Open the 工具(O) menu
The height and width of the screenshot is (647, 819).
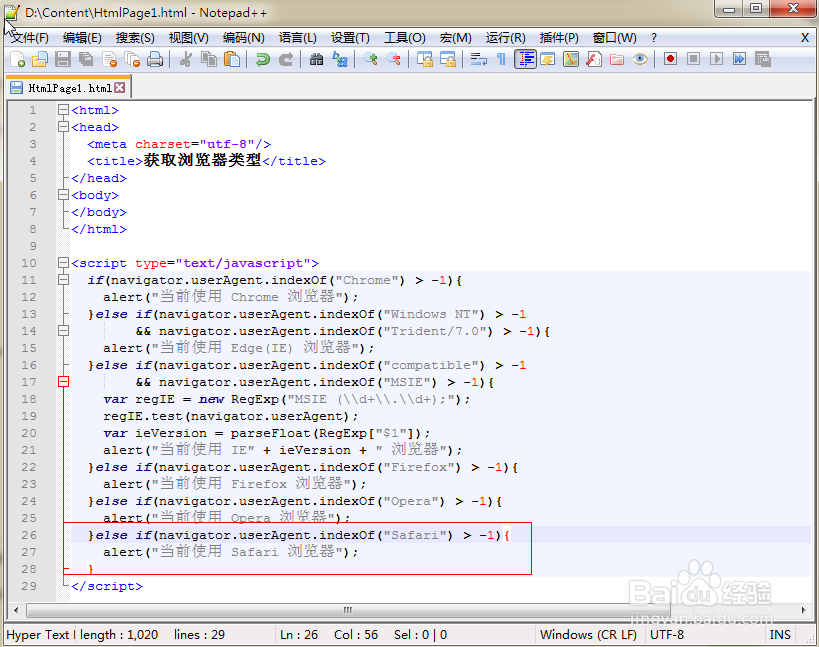click(405, 38)
